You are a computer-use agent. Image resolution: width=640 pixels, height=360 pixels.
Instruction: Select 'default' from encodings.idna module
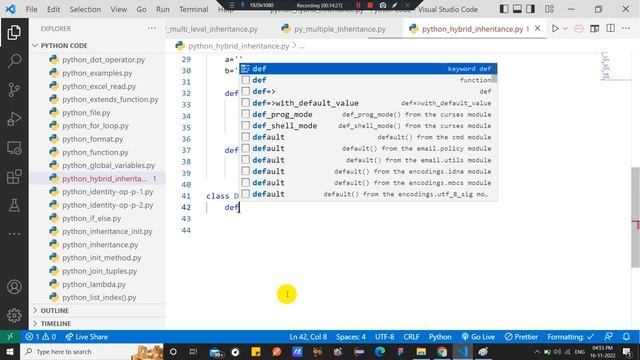click(x=368, y=171)
